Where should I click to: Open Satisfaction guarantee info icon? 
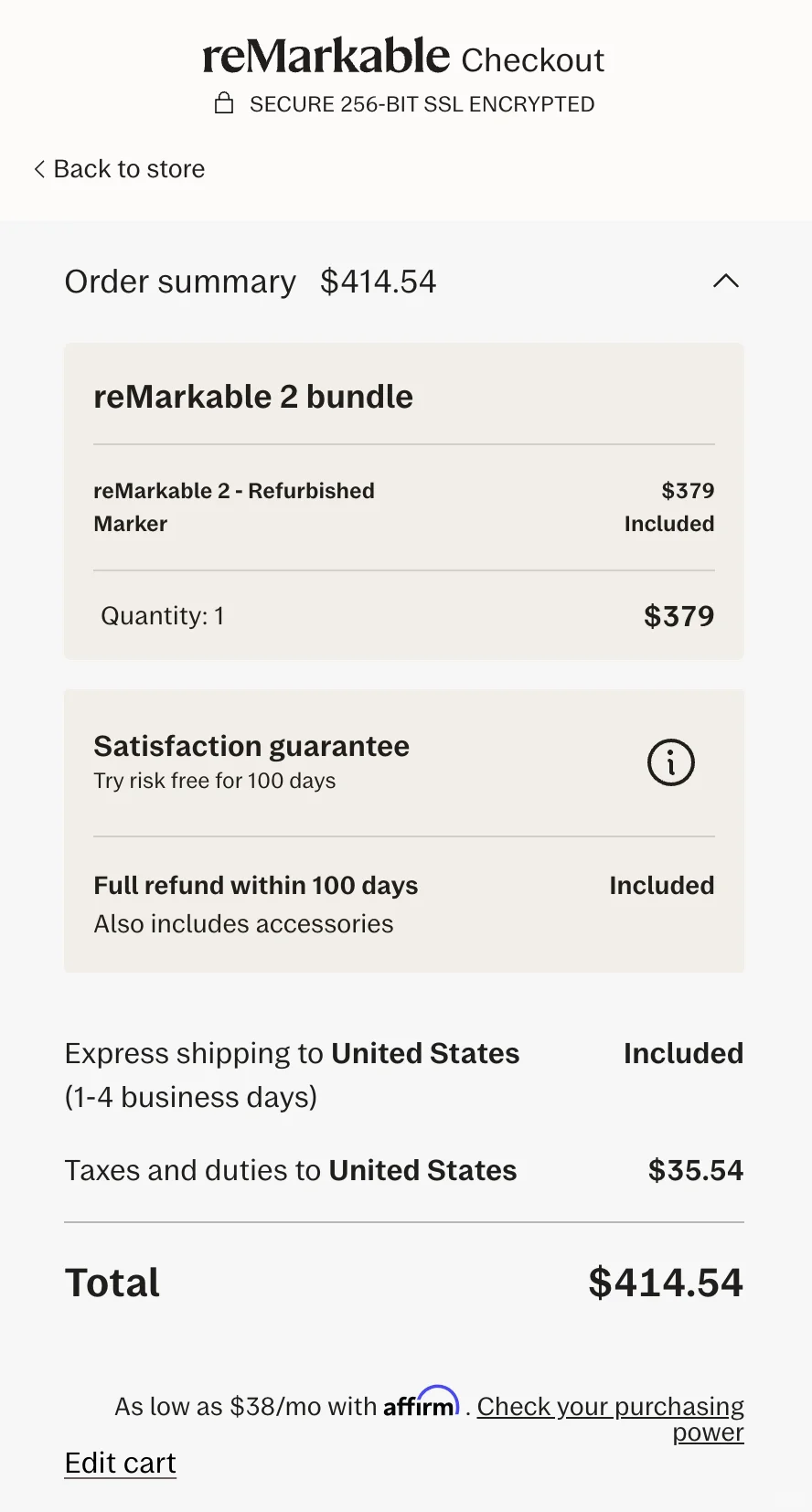coord(671,762)
